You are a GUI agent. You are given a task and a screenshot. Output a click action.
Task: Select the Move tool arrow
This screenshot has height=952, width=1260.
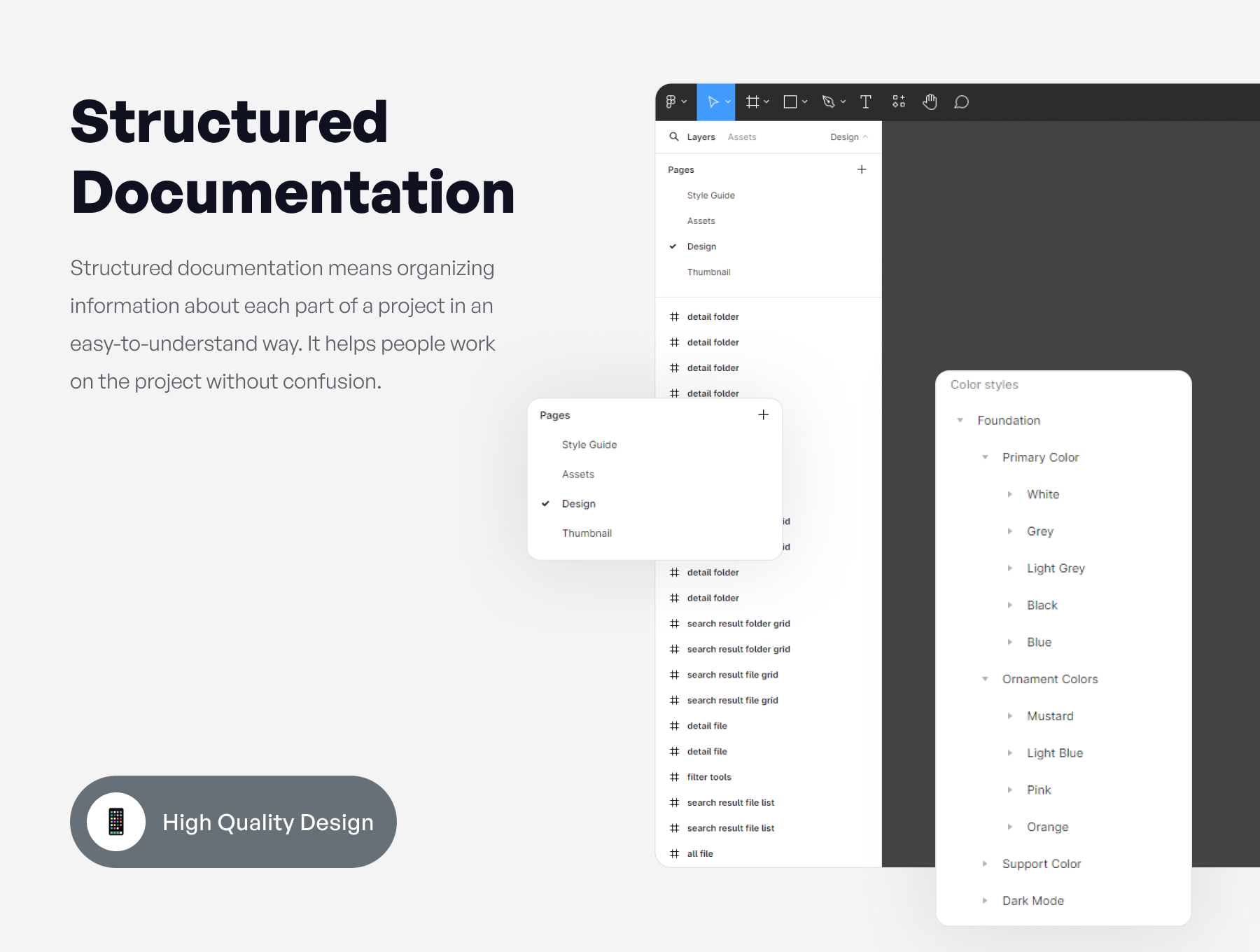pyautogui.click(x=713, y=102)
